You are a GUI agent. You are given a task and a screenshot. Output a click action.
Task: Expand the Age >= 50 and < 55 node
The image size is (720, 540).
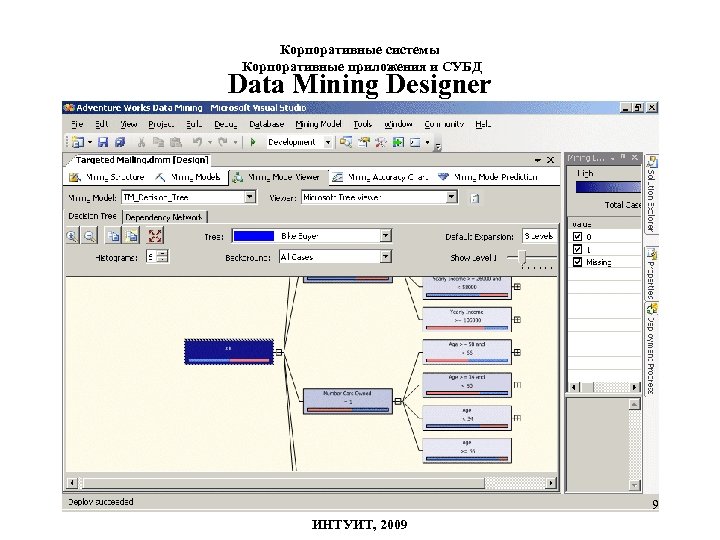(x=517, y=352)
